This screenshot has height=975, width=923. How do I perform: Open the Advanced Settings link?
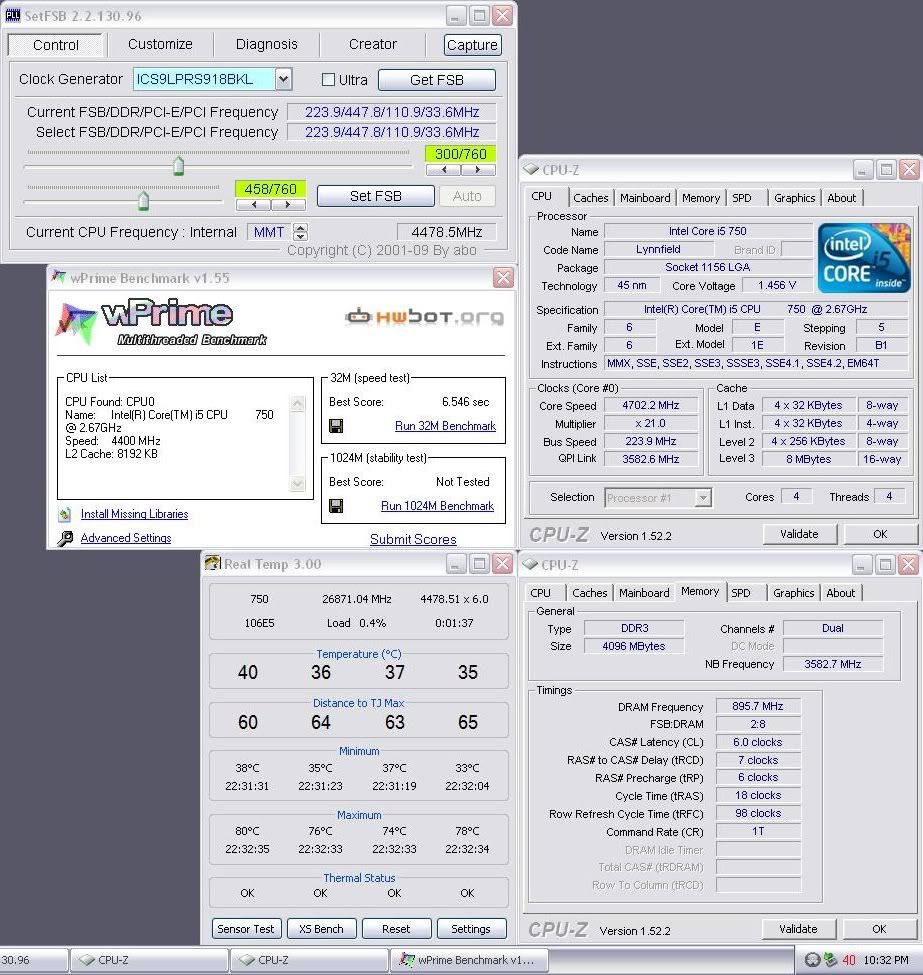(126, 538)
